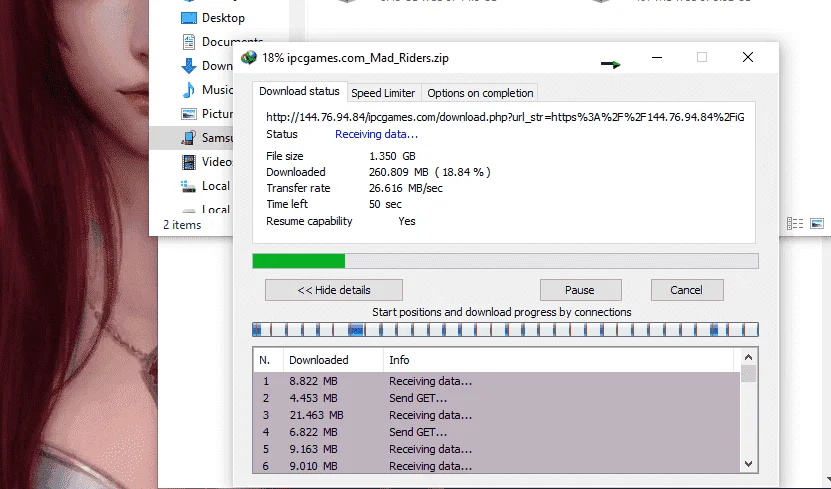Click the Music note icon in Explorer
Viewport: 831px width, 489px height.
[x=189, y=90]
